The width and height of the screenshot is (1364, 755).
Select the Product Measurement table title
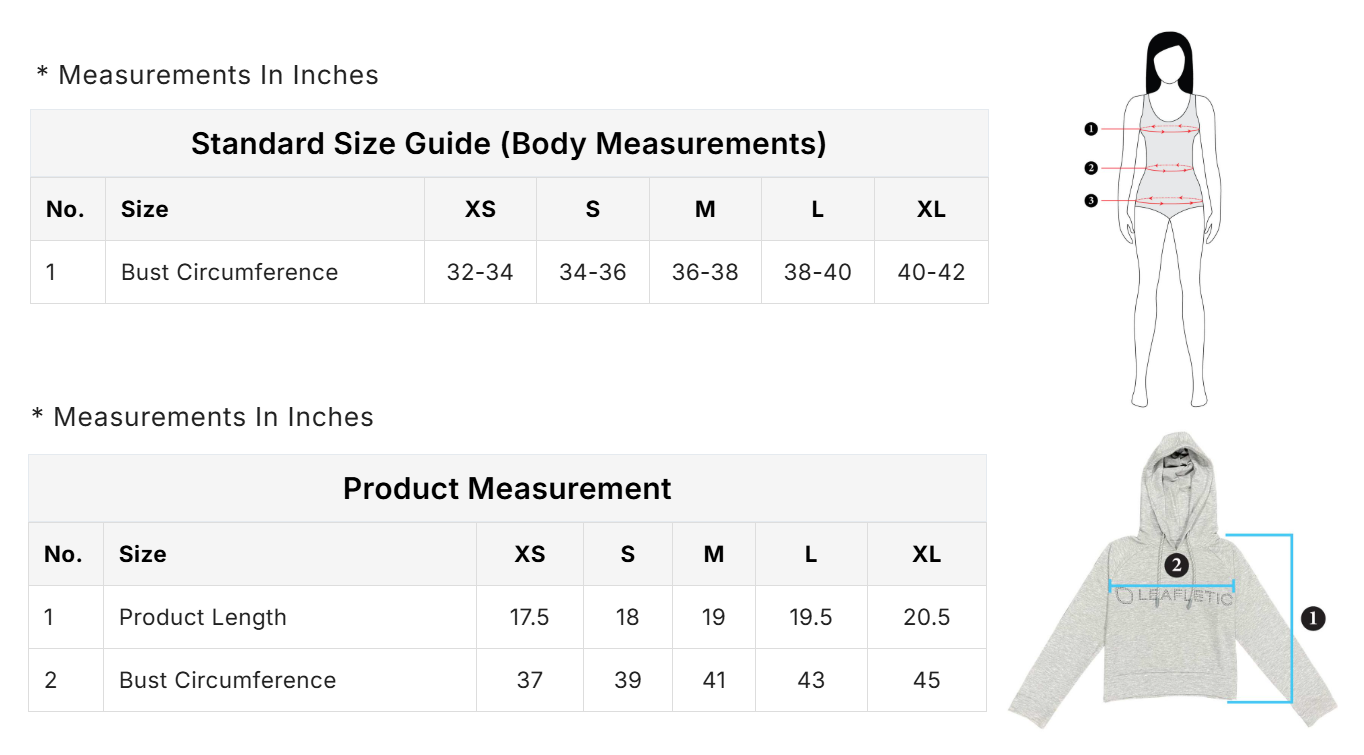coord(507,489)
